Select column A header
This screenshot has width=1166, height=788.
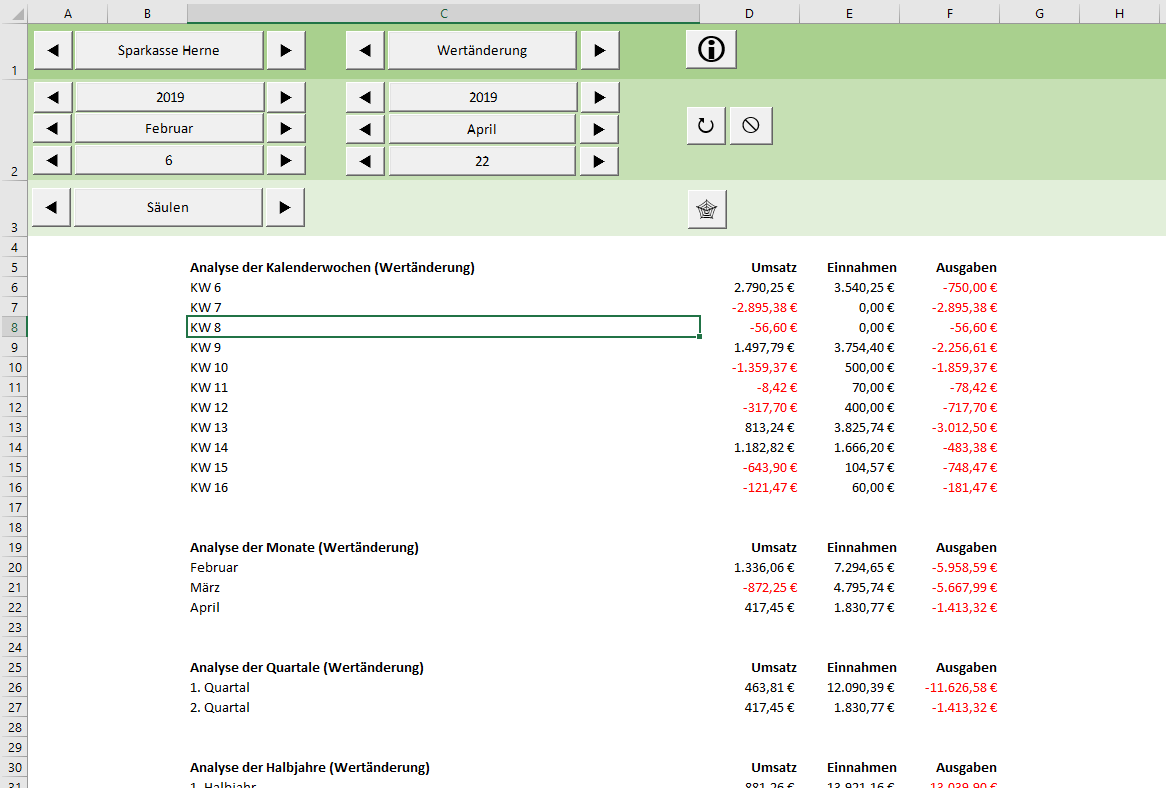click(x=68, y=13)
